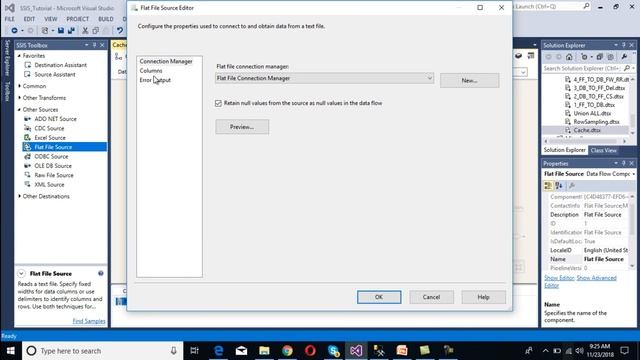
Task: Collapse Flat File Source description pane chevron
Action: 21,273
